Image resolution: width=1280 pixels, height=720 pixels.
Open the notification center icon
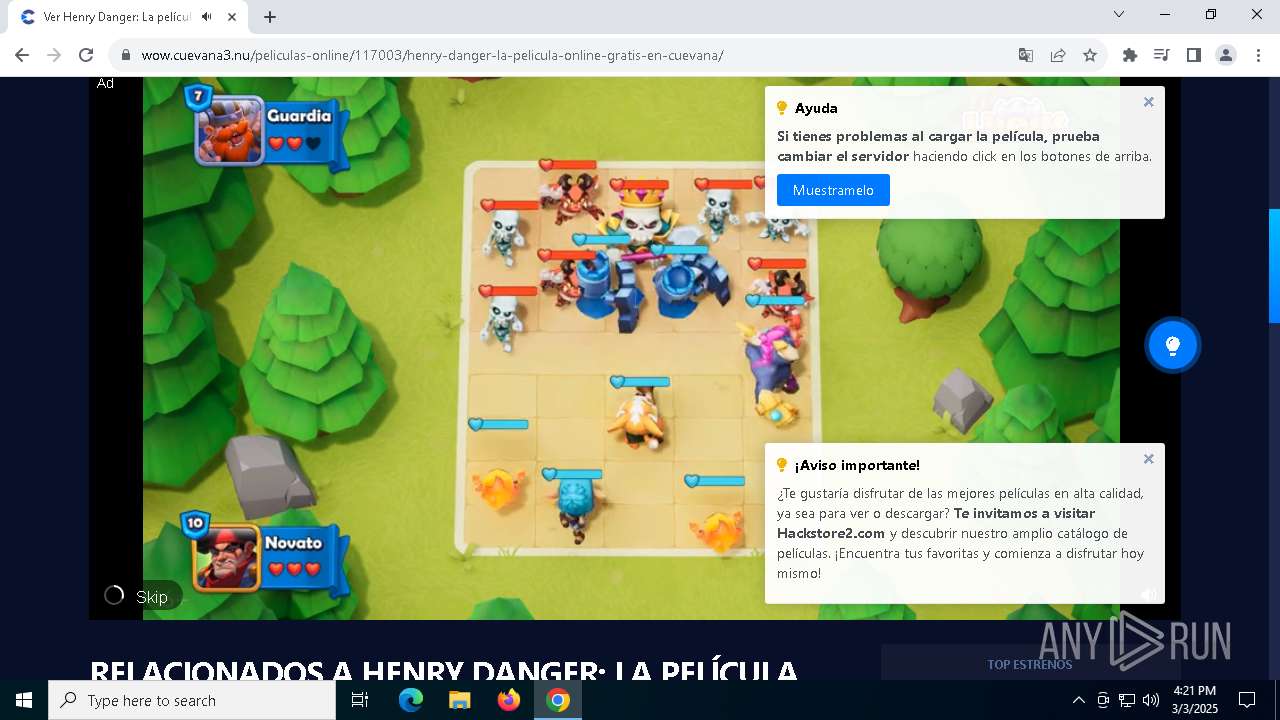pos(1247,700)
